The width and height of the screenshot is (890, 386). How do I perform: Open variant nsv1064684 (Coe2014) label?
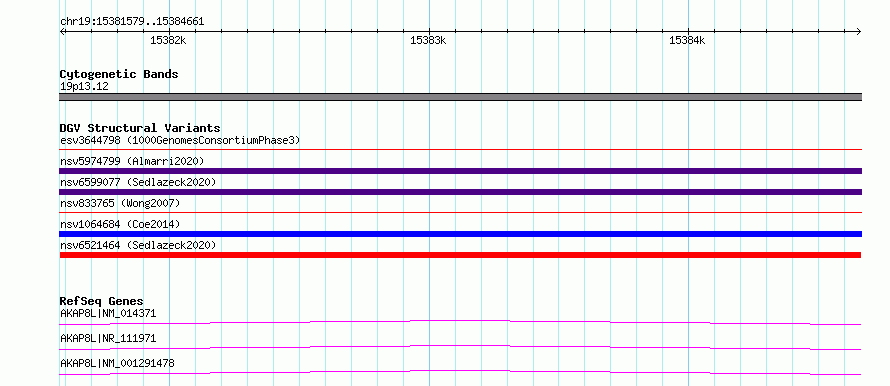(120, 224)
